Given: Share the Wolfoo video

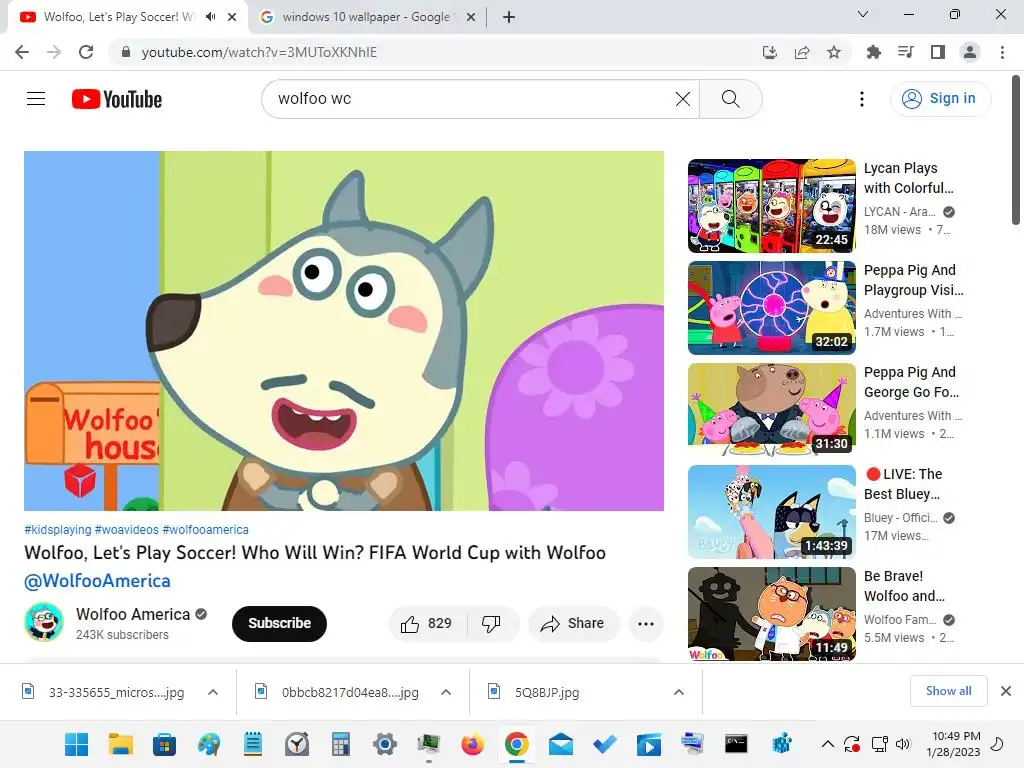Looking at the screenshot, I should tap(572, 624).
